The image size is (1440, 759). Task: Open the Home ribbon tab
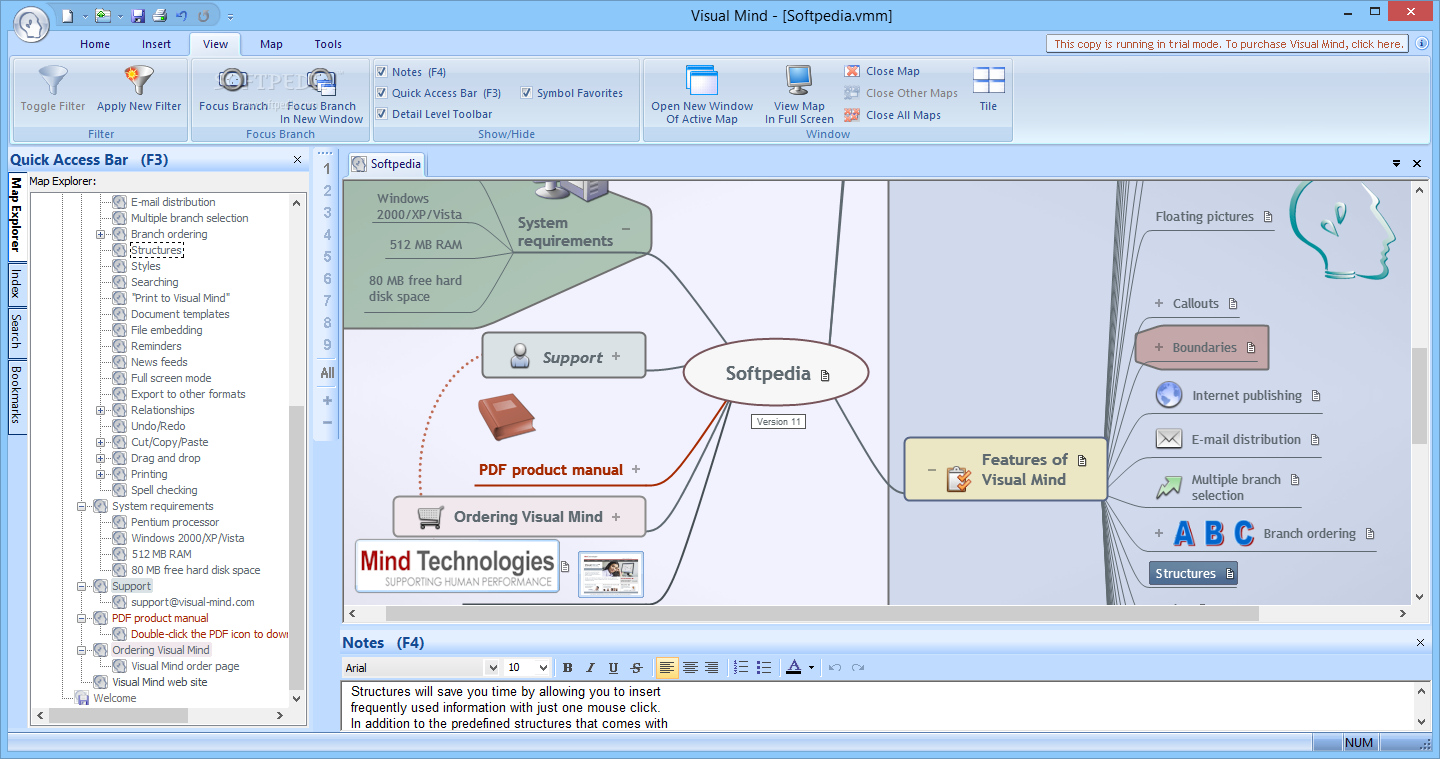pyautogui.click(x=95, y=44)
